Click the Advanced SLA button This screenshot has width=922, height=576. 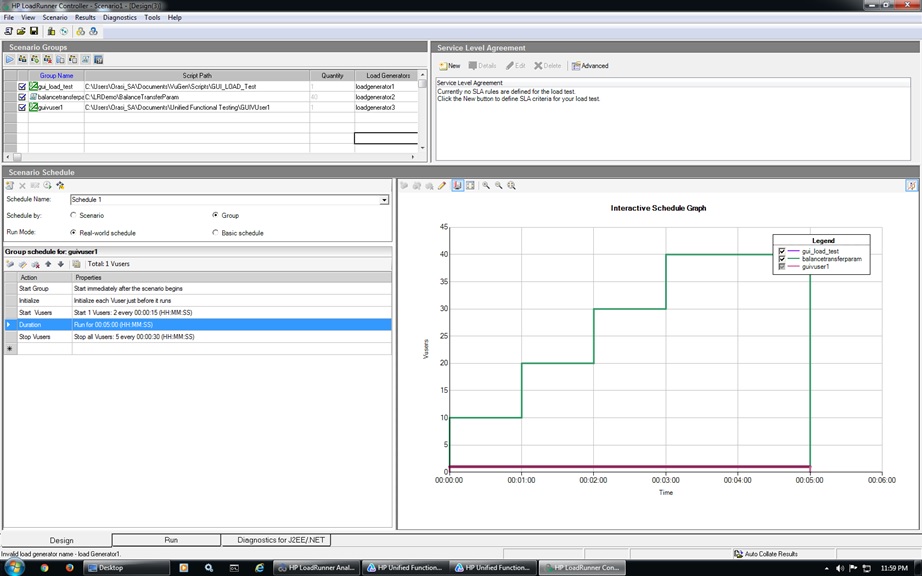(x=590, y=66)
